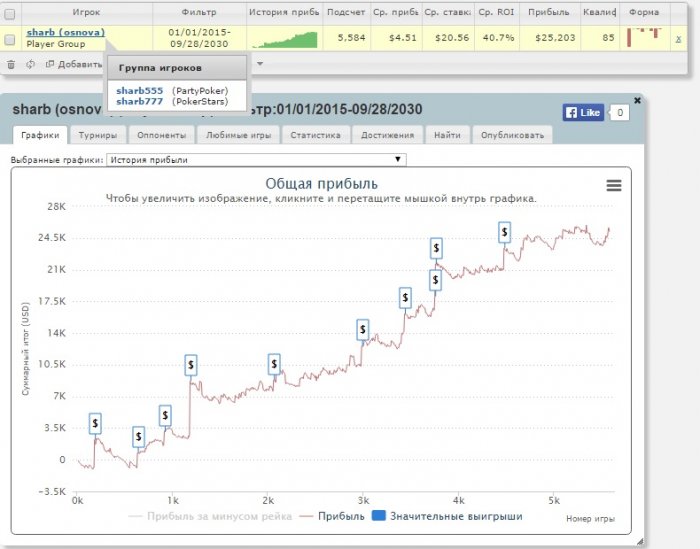Select the Статистика tab
Image resolution: width=700 pixels, height=549 pixels.
pos(316,135)
